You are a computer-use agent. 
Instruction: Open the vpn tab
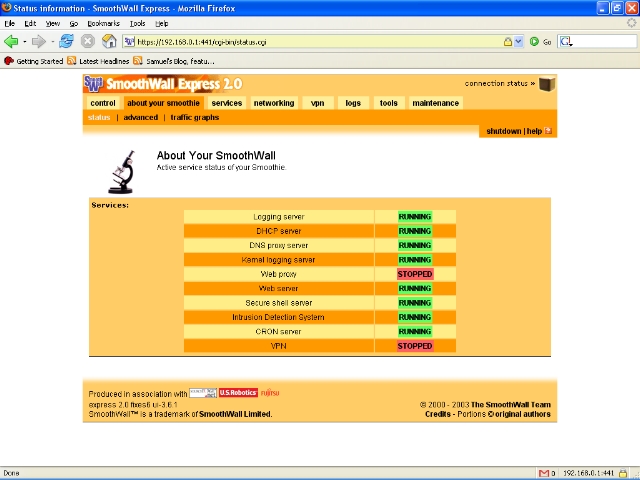pos(318,103)
